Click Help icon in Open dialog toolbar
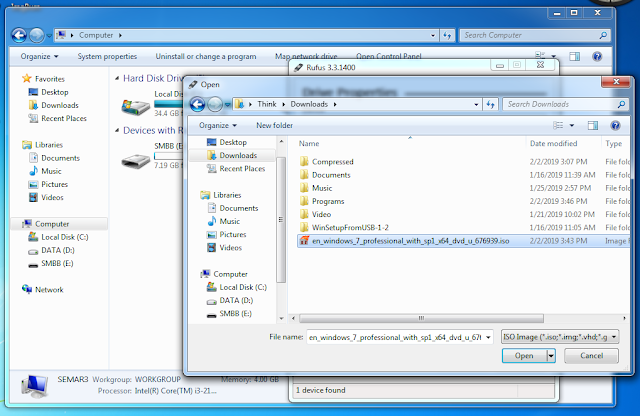Image resolution: width=640 pixels, height=416 pixels. tap(615, 125)
